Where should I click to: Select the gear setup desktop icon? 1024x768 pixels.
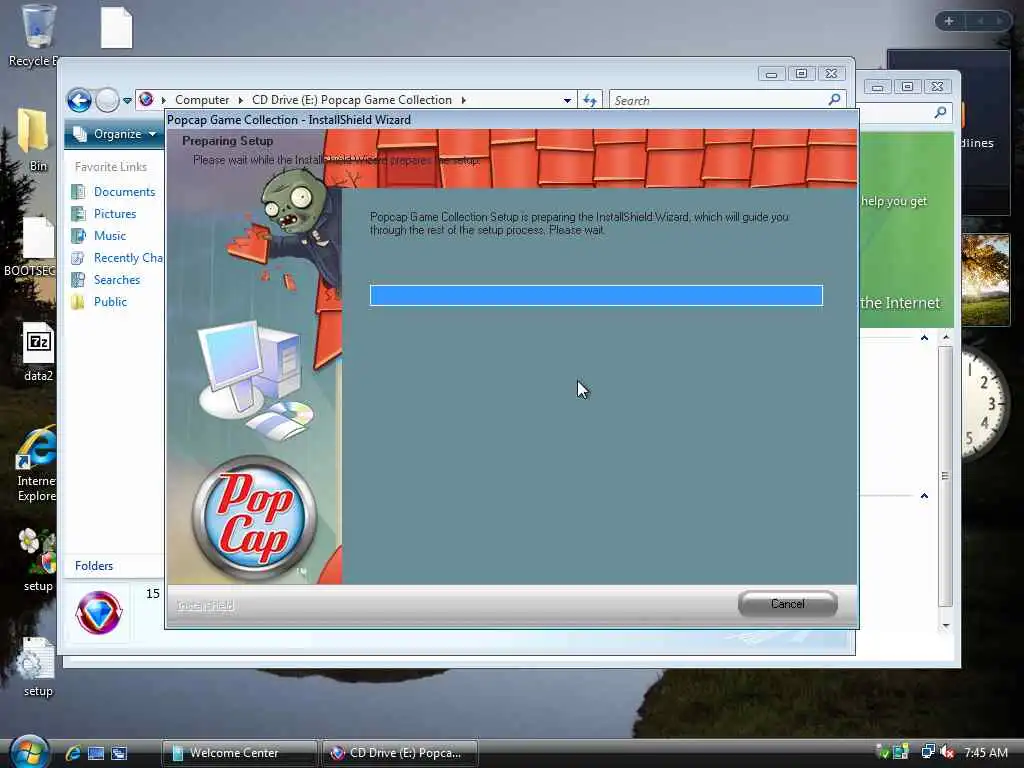(x=37, y=667)
